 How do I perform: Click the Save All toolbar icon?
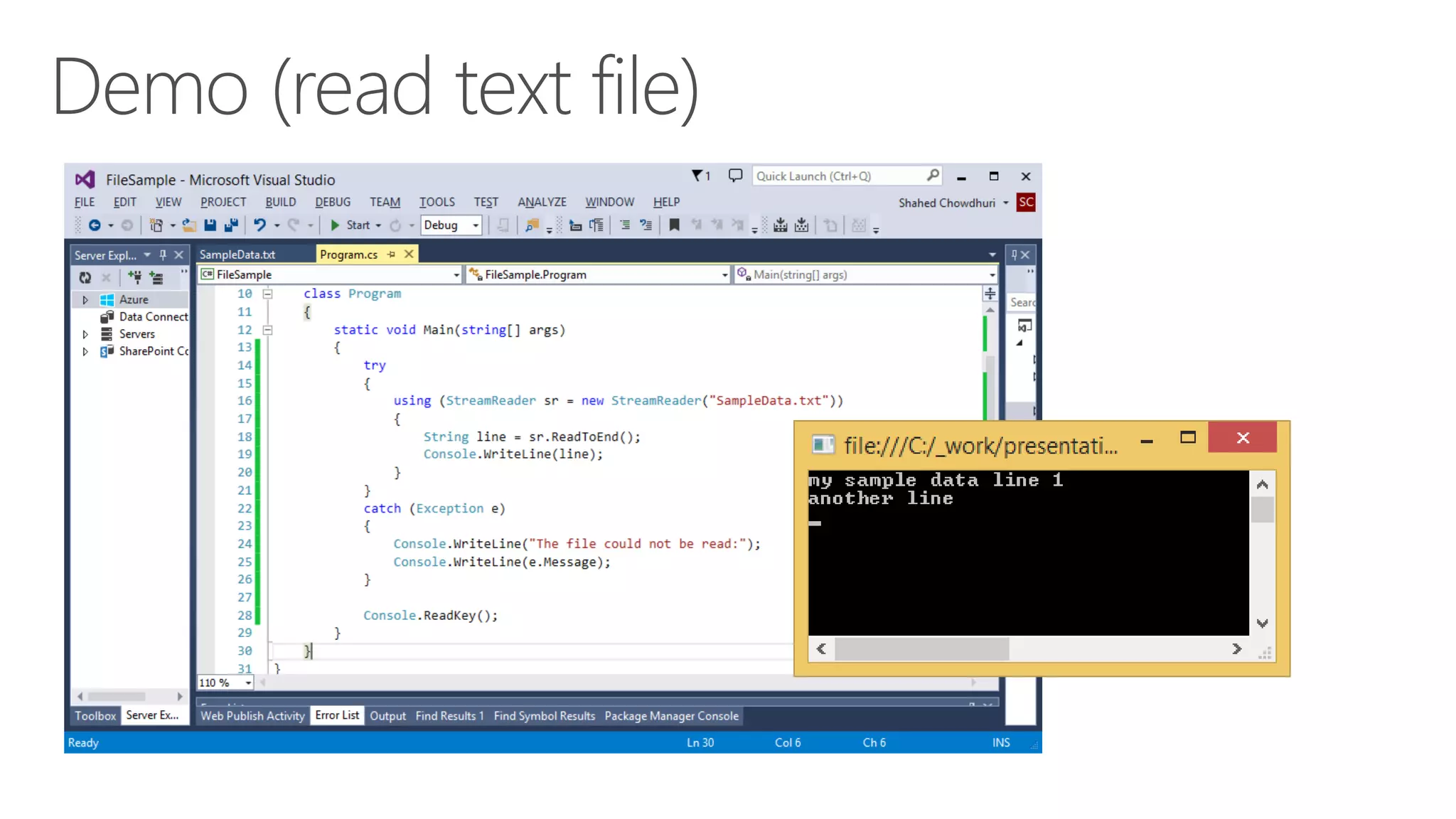click(x=231, y=225)
